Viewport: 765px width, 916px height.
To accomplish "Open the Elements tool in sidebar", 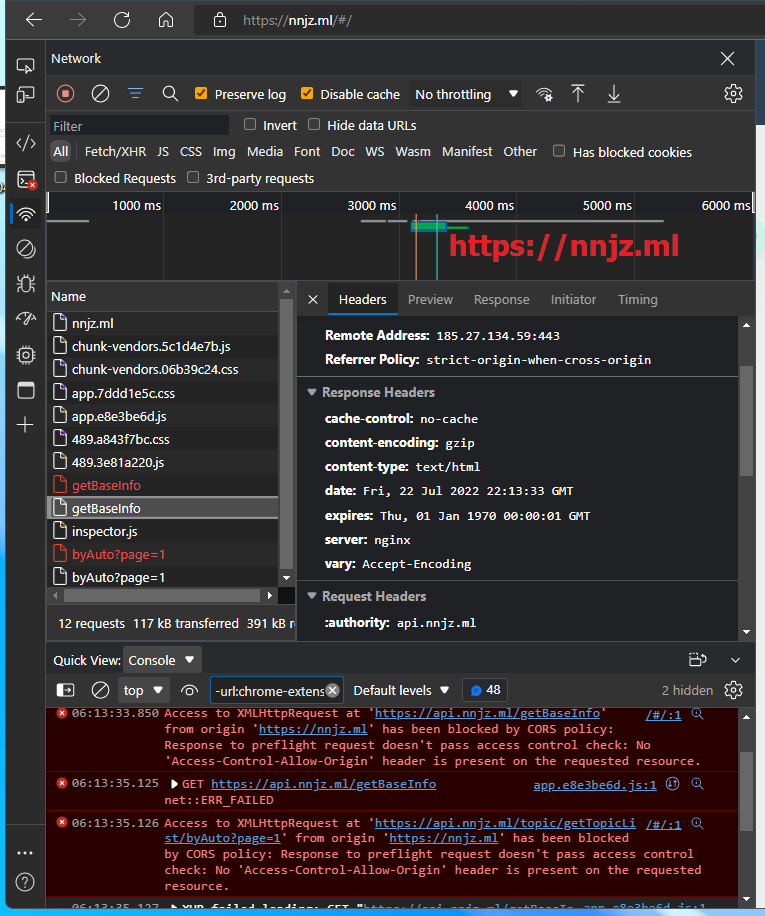I will pos(26,143).
